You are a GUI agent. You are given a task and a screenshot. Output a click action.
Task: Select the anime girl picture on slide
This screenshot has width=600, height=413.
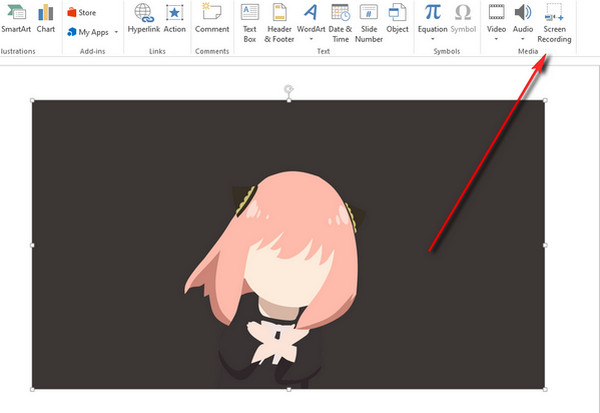point(289,245)
